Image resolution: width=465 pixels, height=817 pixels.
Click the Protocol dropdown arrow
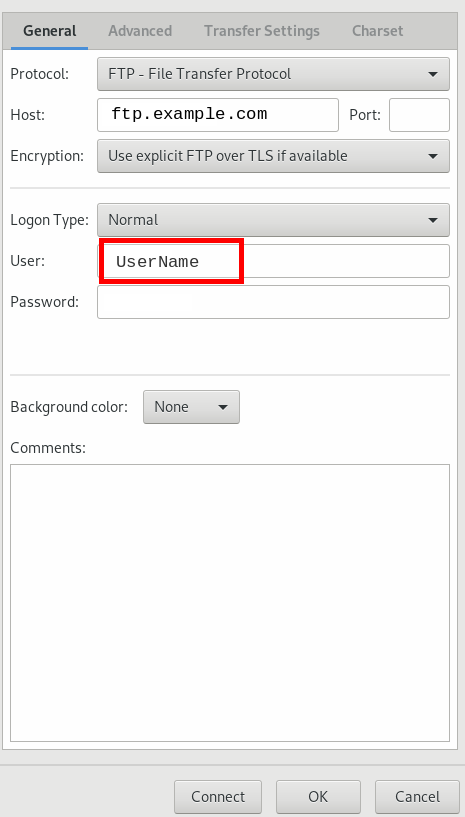[433, 75]
